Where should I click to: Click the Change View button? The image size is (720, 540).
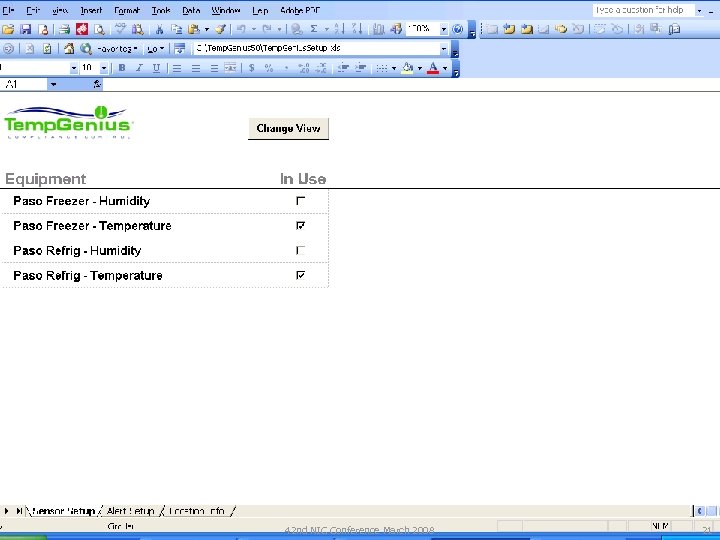[x=288, y=129]
